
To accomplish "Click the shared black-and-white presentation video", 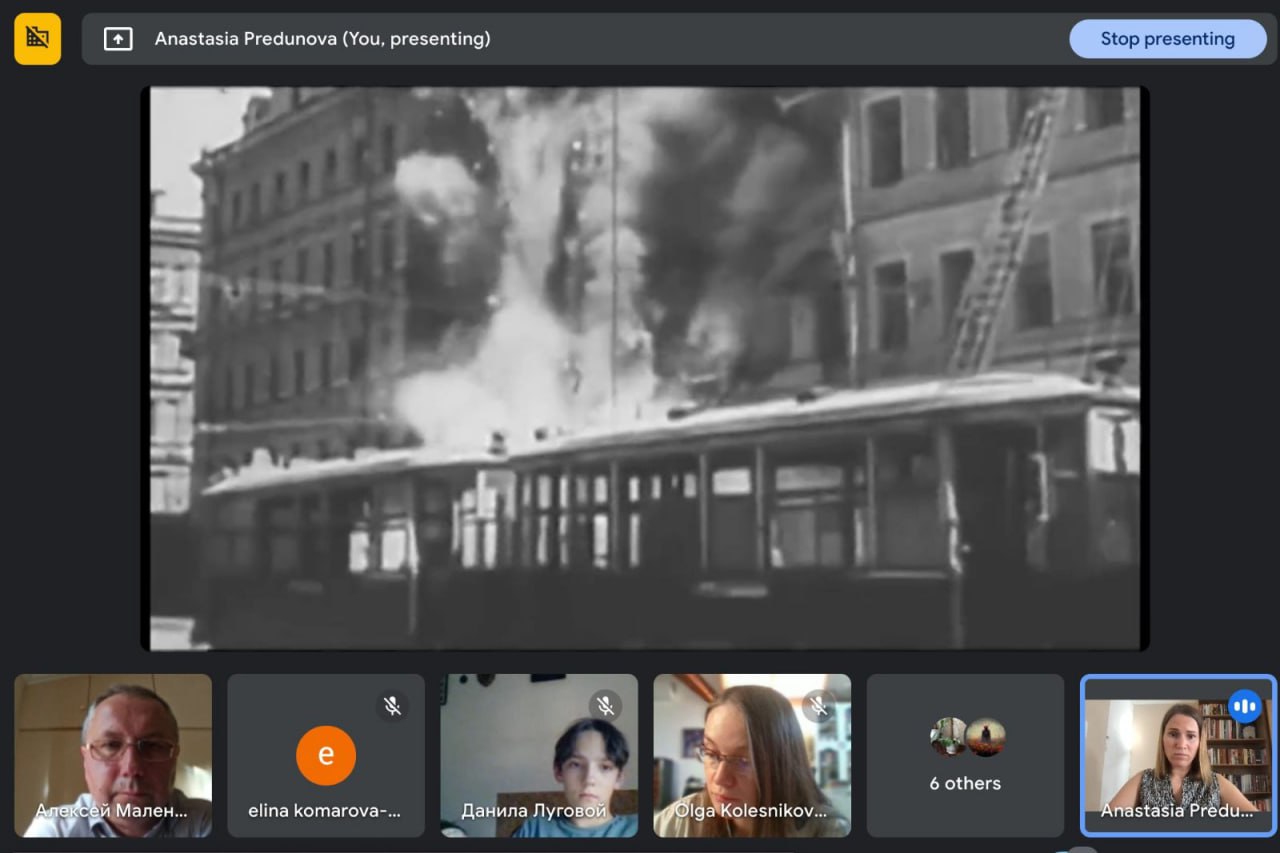I will [x=644, y=368].
